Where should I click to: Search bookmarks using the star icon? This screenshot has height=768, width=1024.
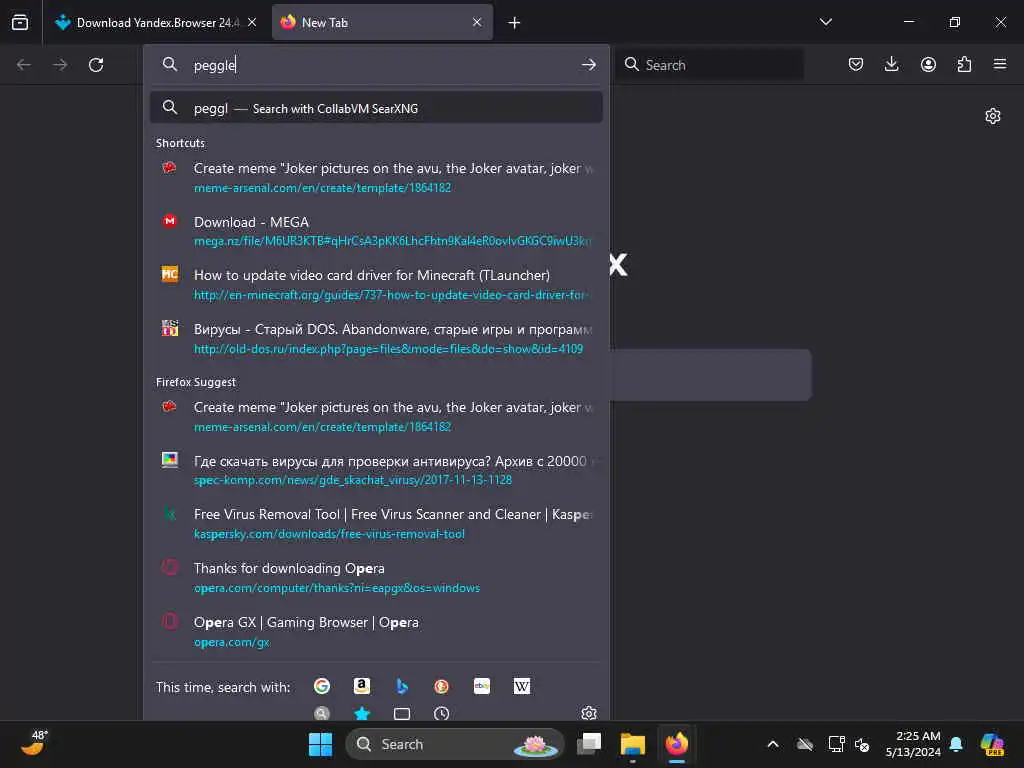click(362, 713)
